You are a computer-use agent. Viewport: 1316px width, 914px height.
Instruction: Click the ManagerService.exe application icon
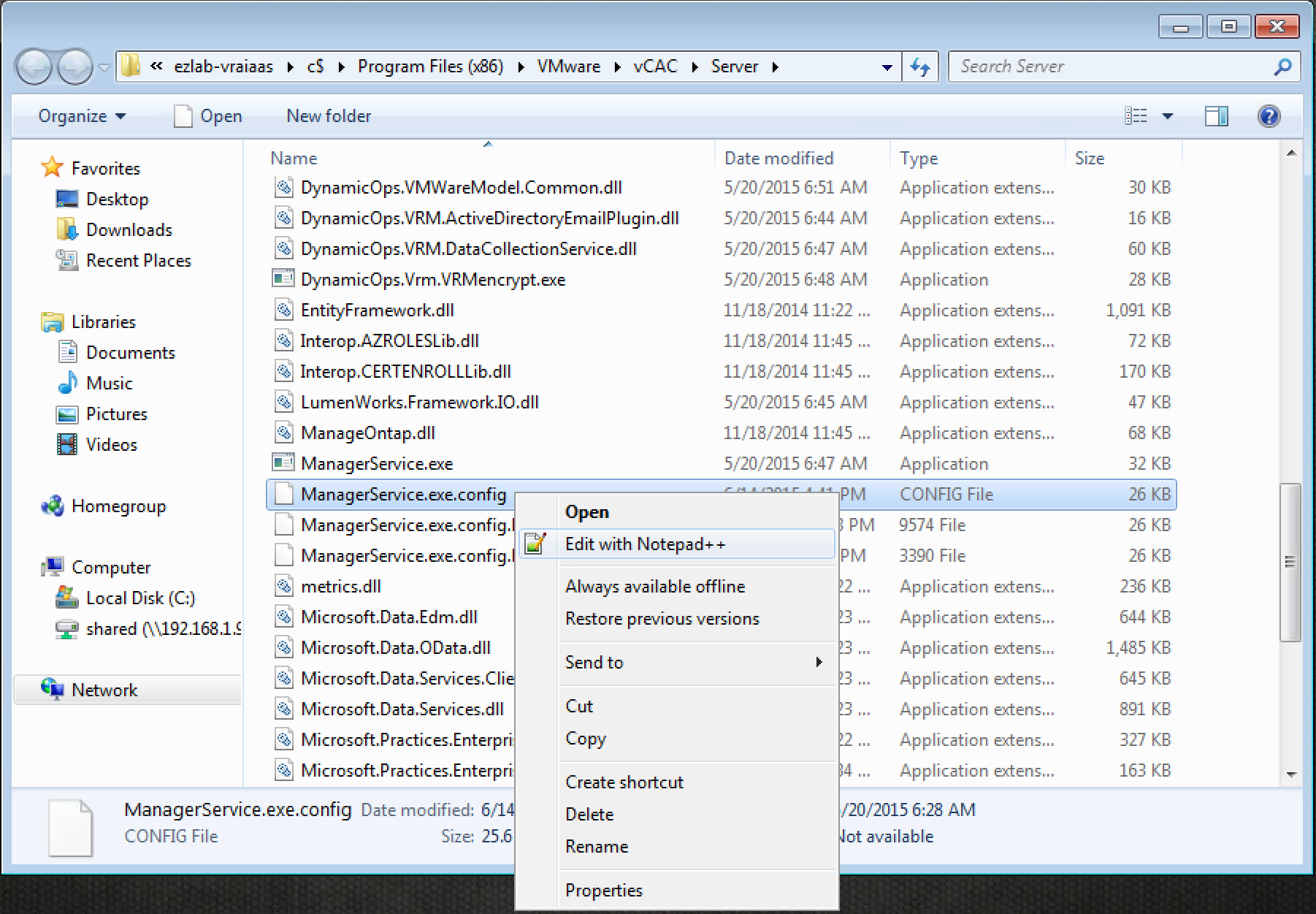tap(283, 463)
